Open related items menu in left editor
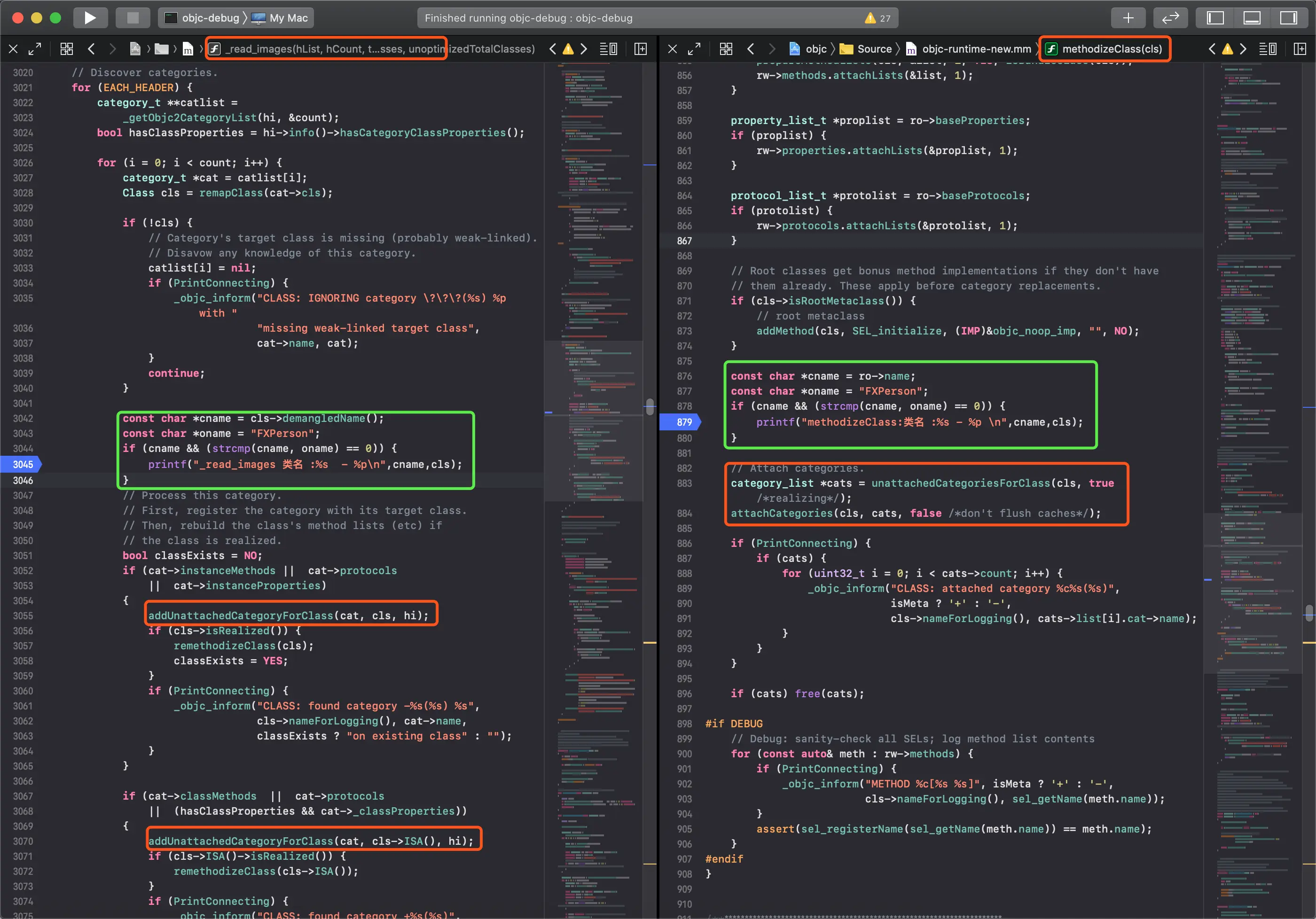The height and width of the screenshot is (919, 1316). coord(66,49)
